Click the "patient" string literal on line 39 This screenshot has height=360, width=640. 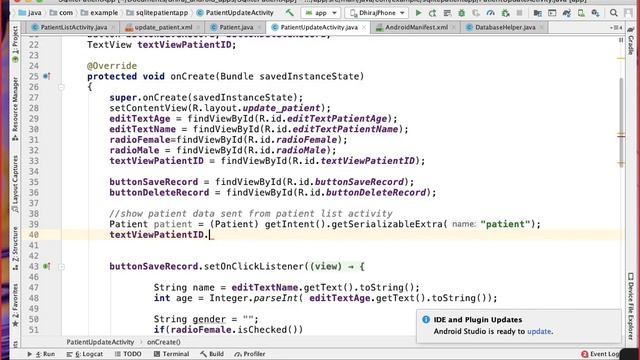pyautogui.click(x=505, y=224)
